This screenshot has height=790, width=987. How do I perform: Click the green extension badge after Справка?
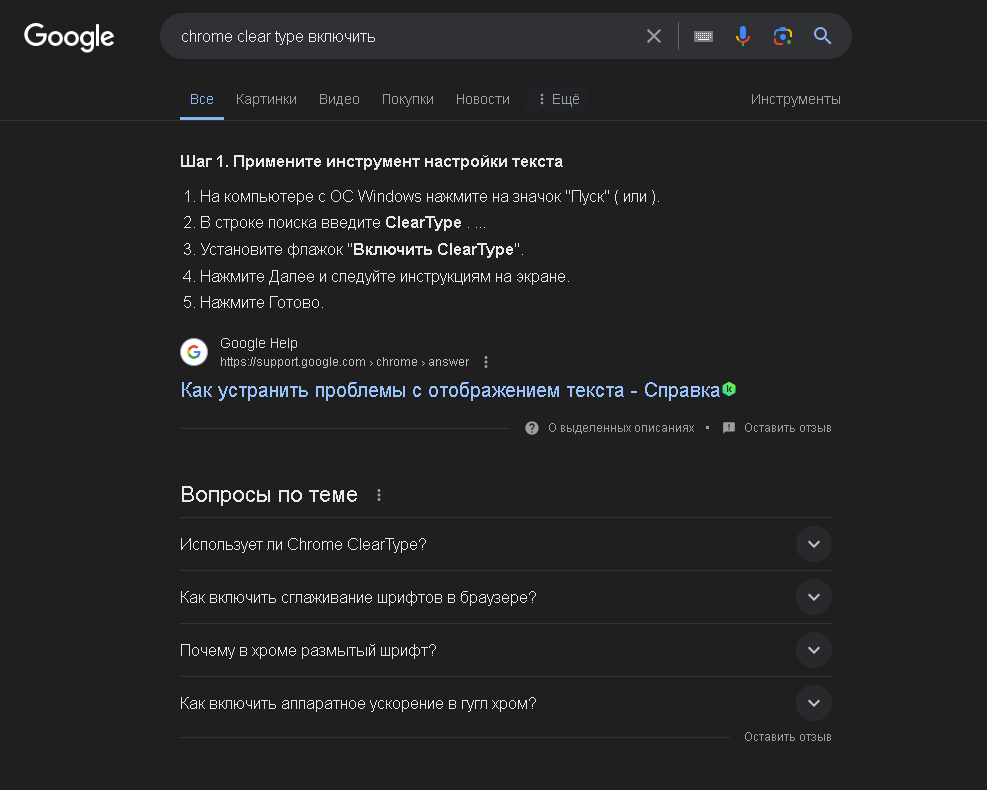[729, 389]
